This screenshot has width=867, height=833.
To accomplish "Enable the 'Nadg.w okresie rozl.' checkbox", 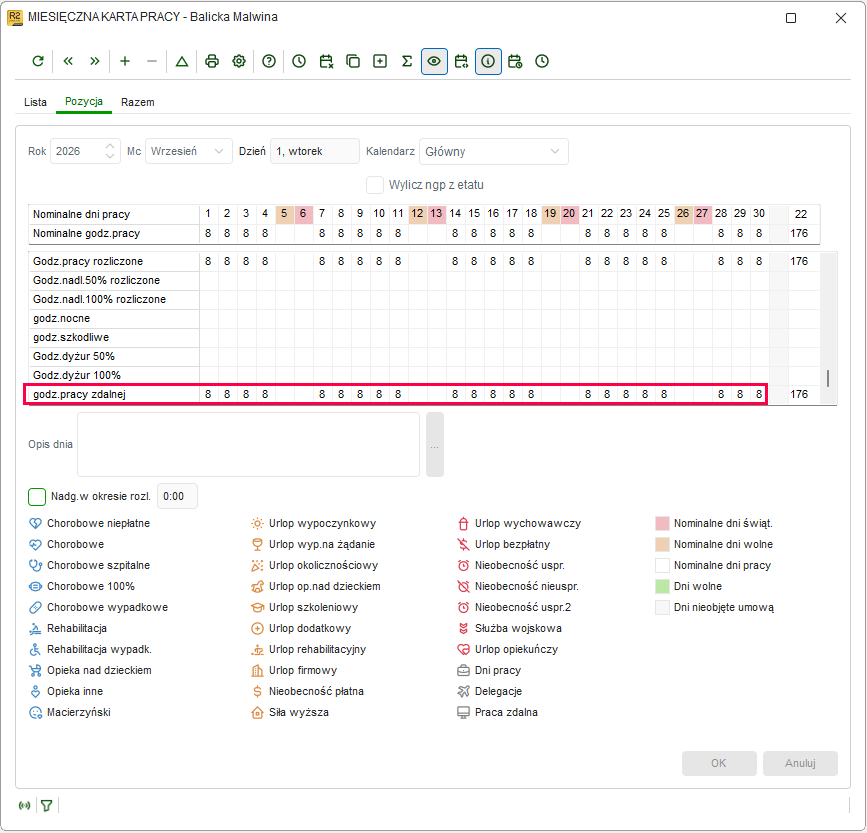I will pos(37,496).
